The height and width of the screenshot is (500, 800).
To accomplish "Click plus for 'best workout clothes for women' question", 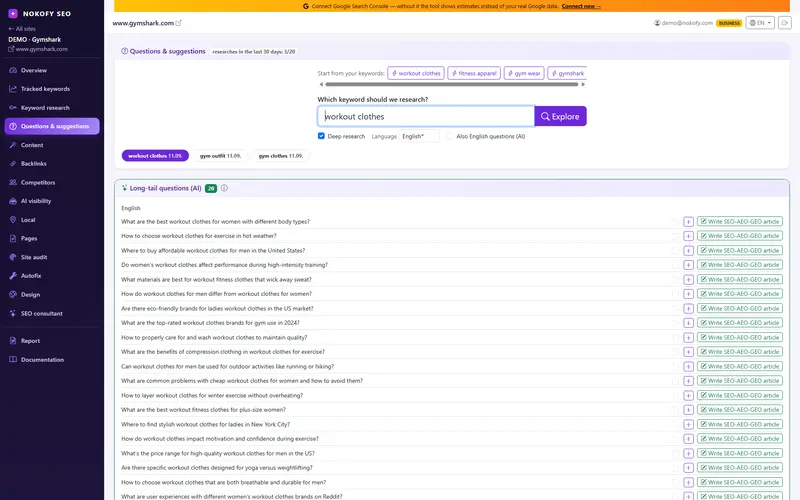I will pyautogui.click(x=688, y=222).
